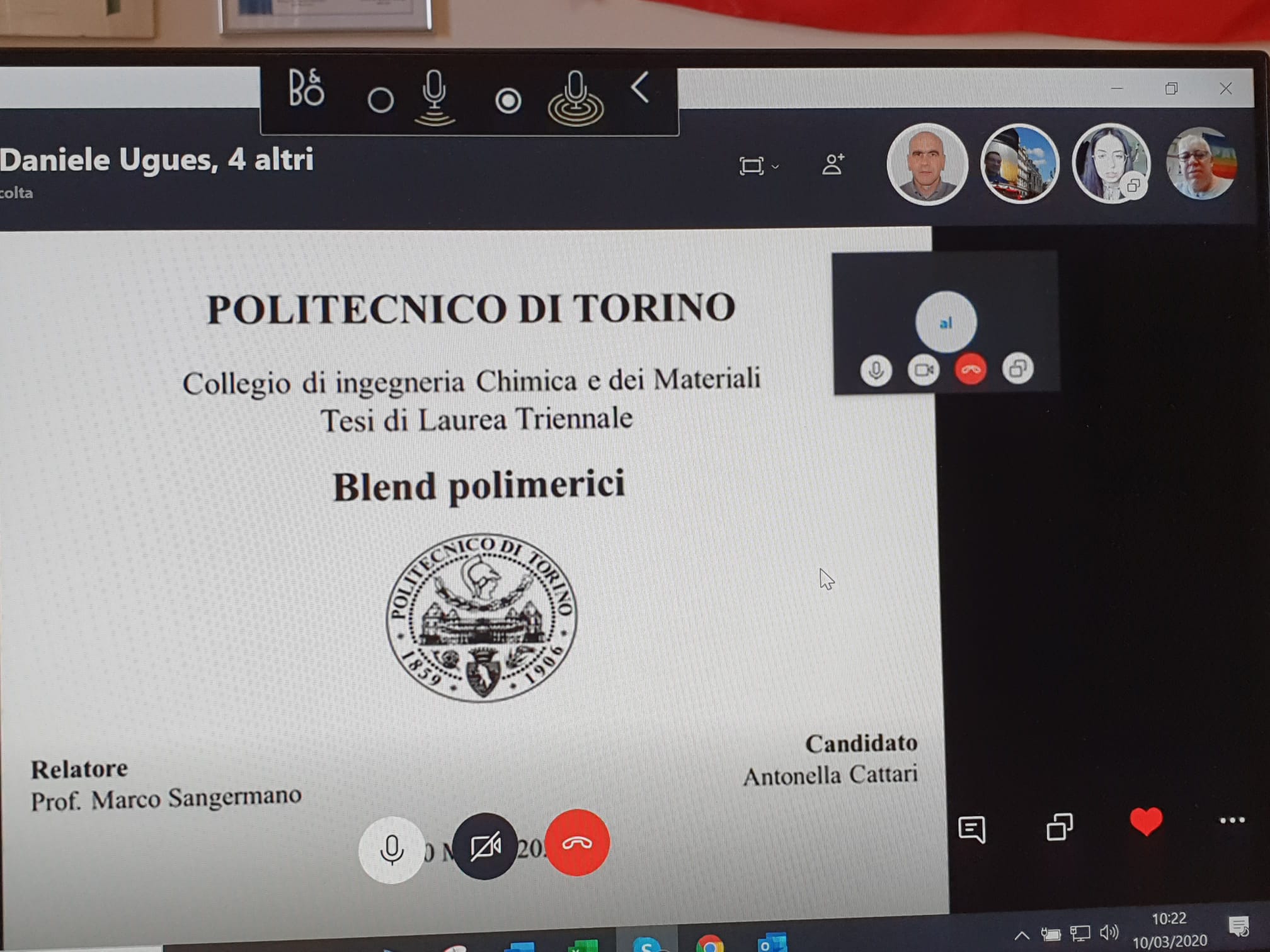The image size is (1270, 952).
Task: Mute microphone in the small floating panel
Action: tap(876, 370)
